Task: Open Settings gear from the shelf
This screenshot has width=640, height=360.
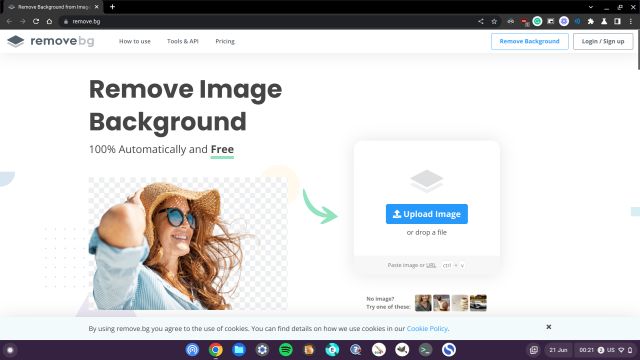Action: point(262,350)
